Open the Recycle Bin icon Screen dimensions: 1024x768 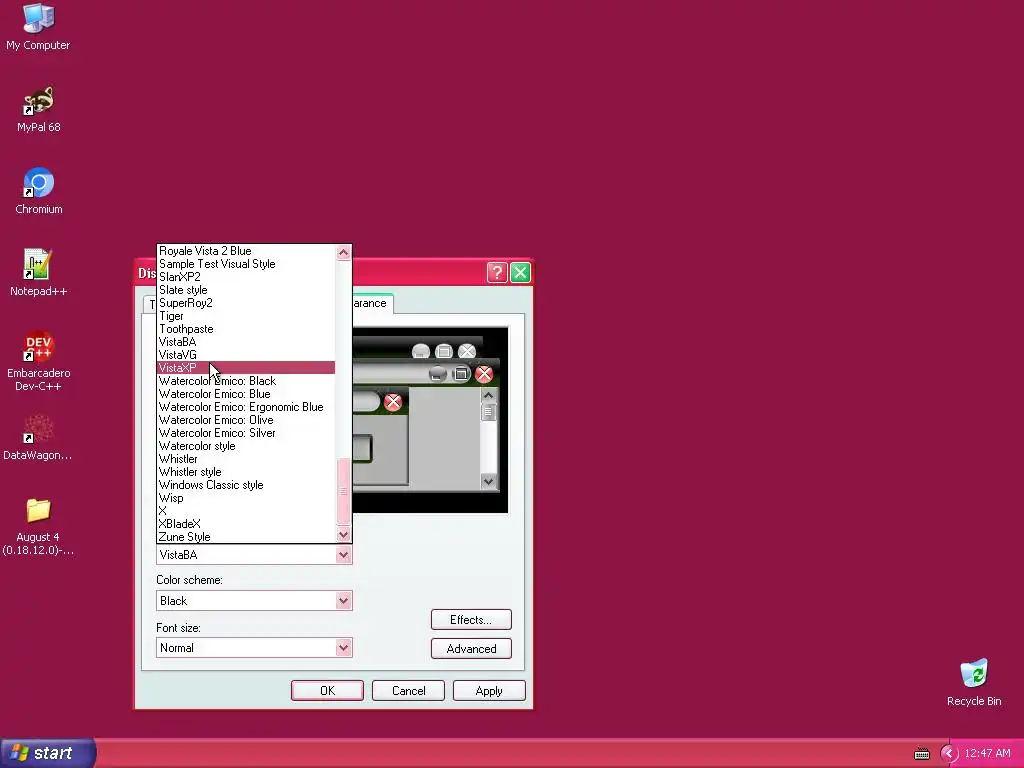pyautogui.click(x=974, y=682)
